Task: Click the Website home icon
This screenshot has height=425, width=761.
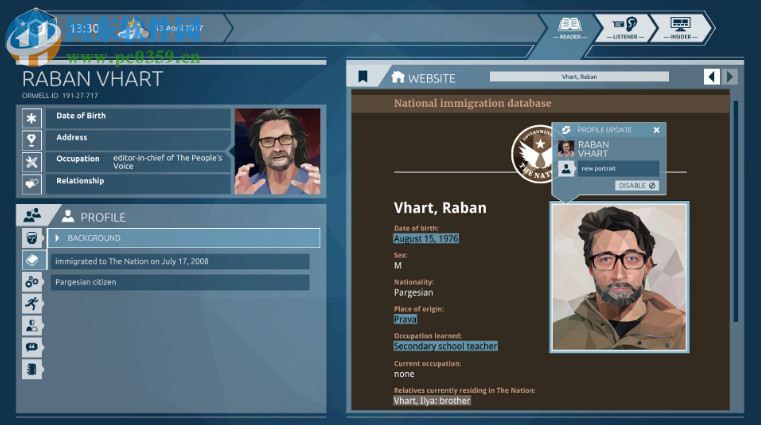Action: click(398, 77)
